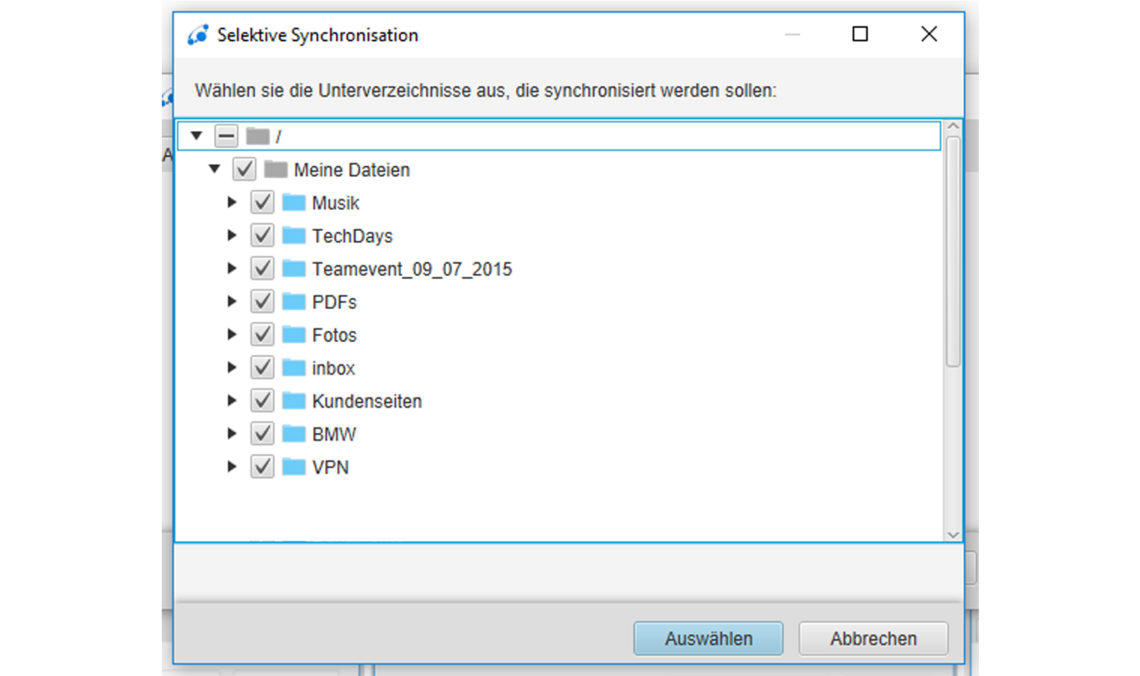The width and height of the screenshot is (1140, 676).
Task: Uncheck the Meine Dateien checkbox
Action: tap(245, 169)
